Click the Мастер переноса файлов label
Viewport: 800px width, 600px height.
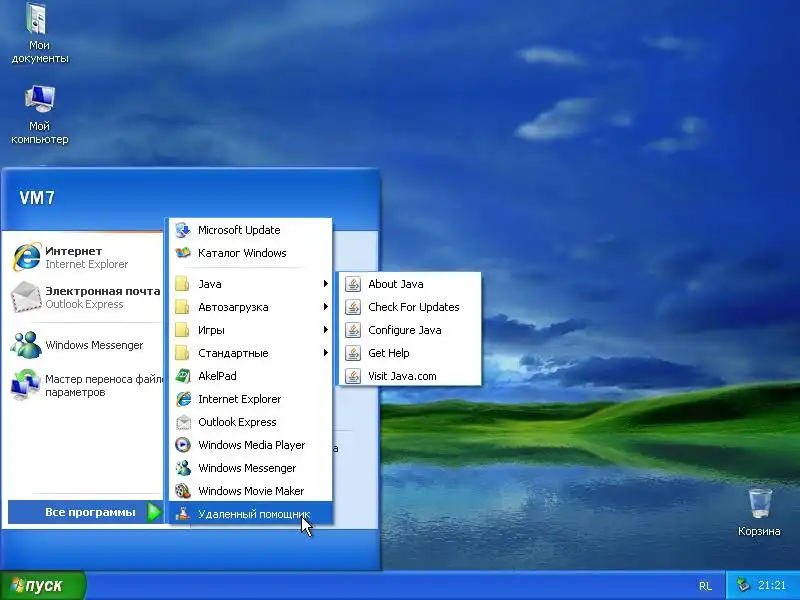tap(104, 386)
